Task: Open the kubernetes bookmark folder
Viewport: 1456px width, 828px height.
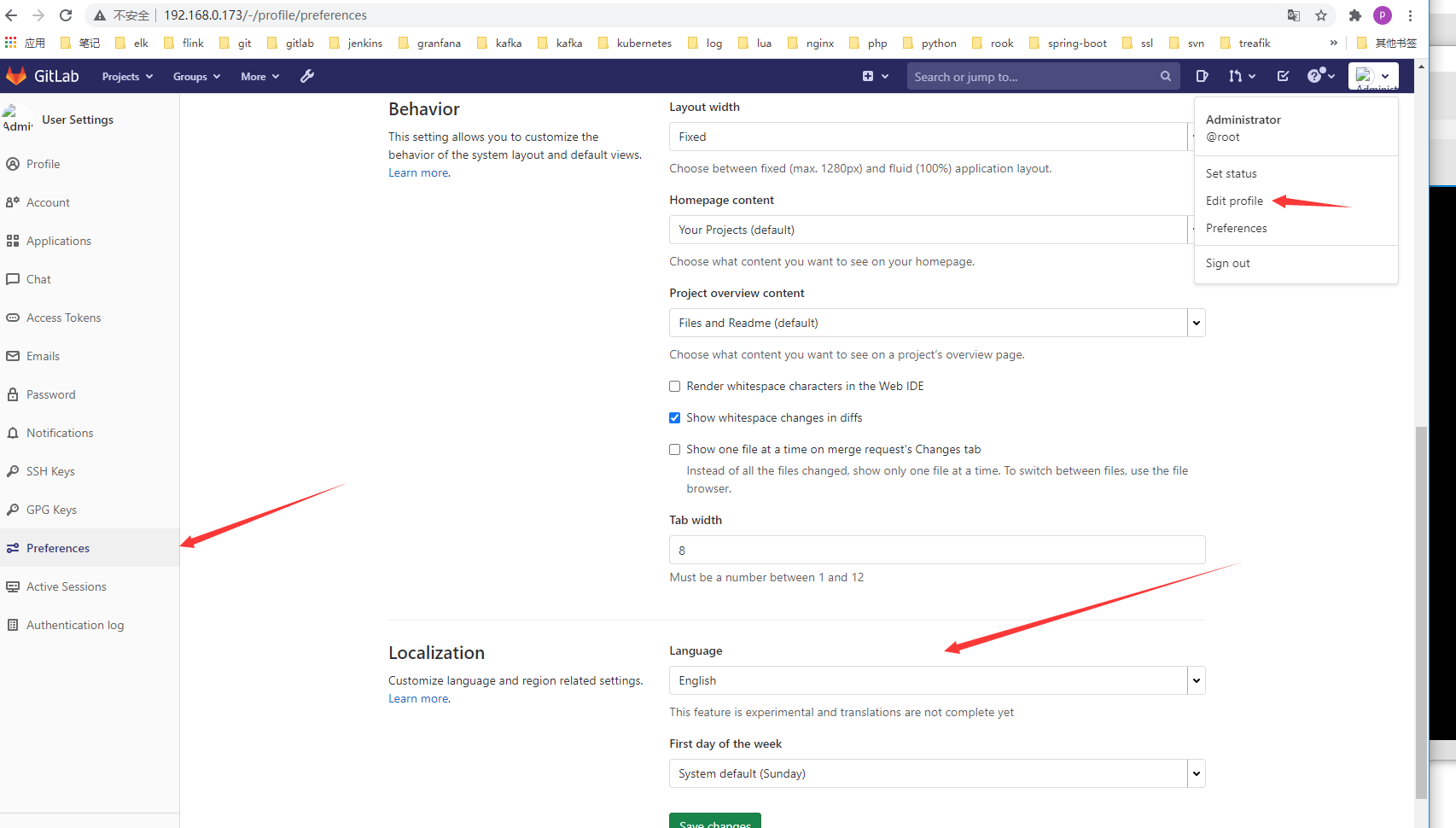Action: click(635, 43)
